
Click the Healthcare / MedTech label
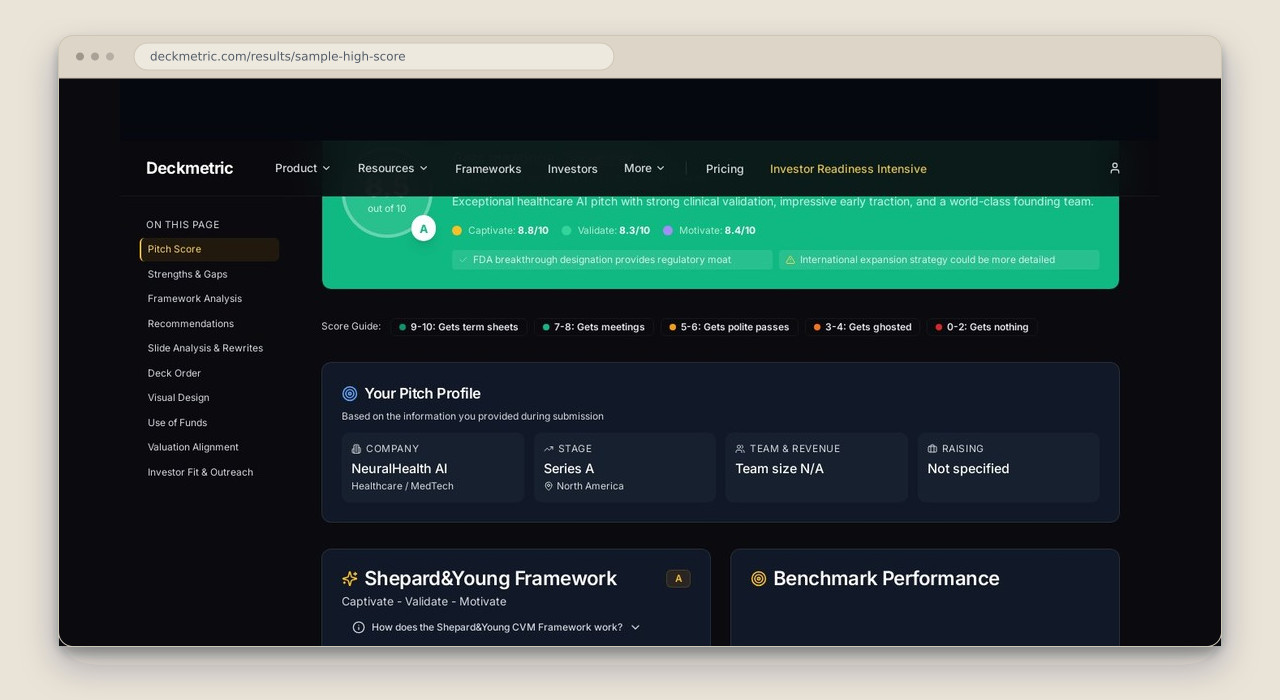tap(402, 486)
